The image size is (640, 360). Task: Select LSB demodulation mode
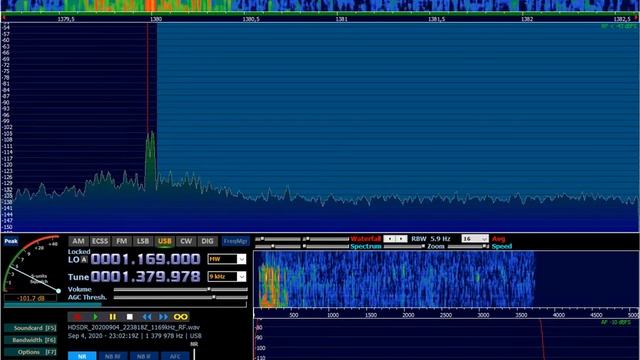[x=143, y=241]
